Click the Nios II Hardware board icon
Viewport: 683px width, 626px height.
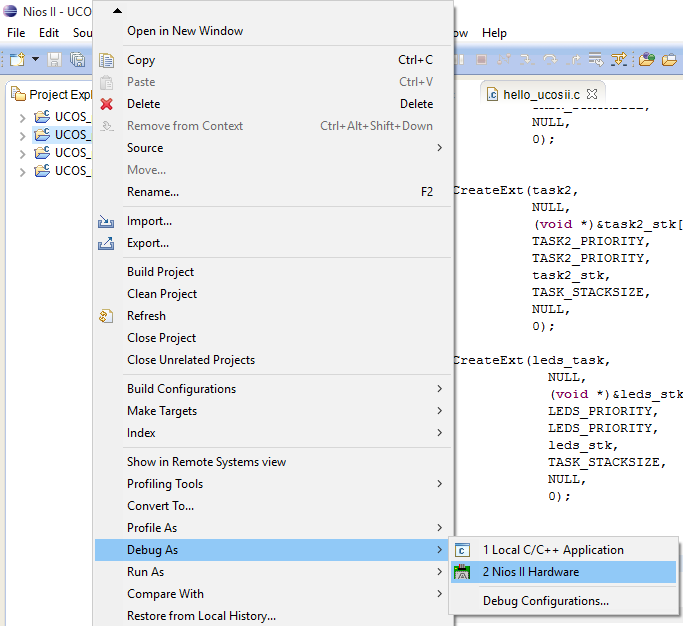click(x=462, y=572)
